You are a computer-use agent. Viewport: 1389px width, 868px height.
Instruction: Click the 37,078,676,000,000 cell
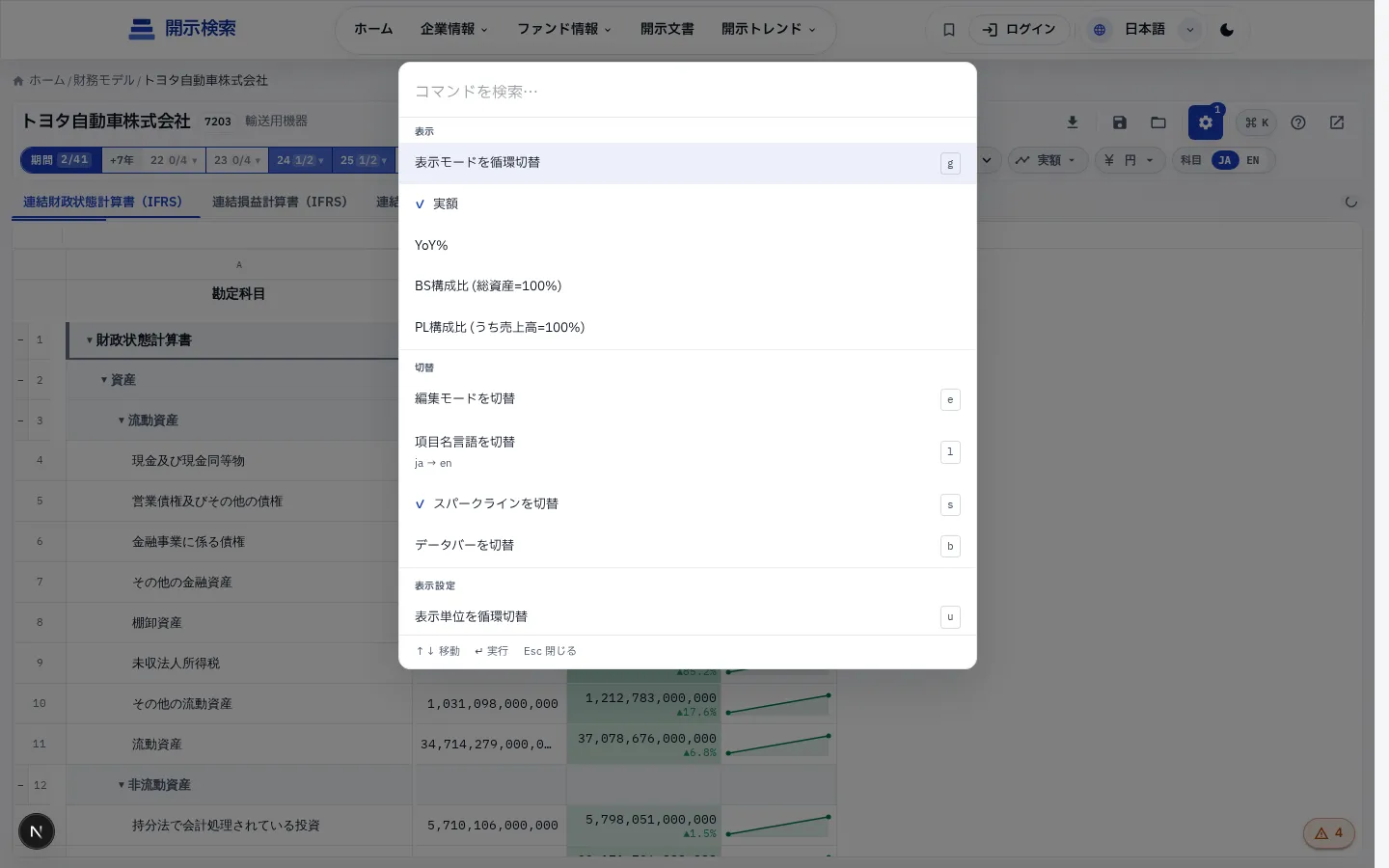coord(643,745)
